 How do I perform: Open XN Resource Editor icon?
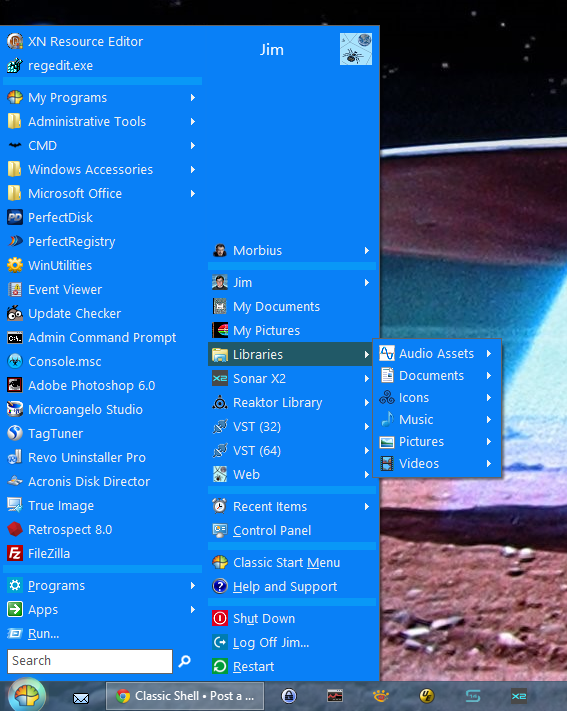[15, 41]
